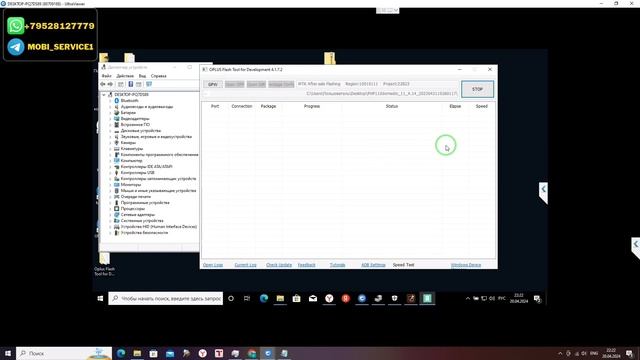The height and width of the screenshot is (360, 640).
Task: Expand the Аудиовходы и аудиовыходы category
Action: coord(110,107)
